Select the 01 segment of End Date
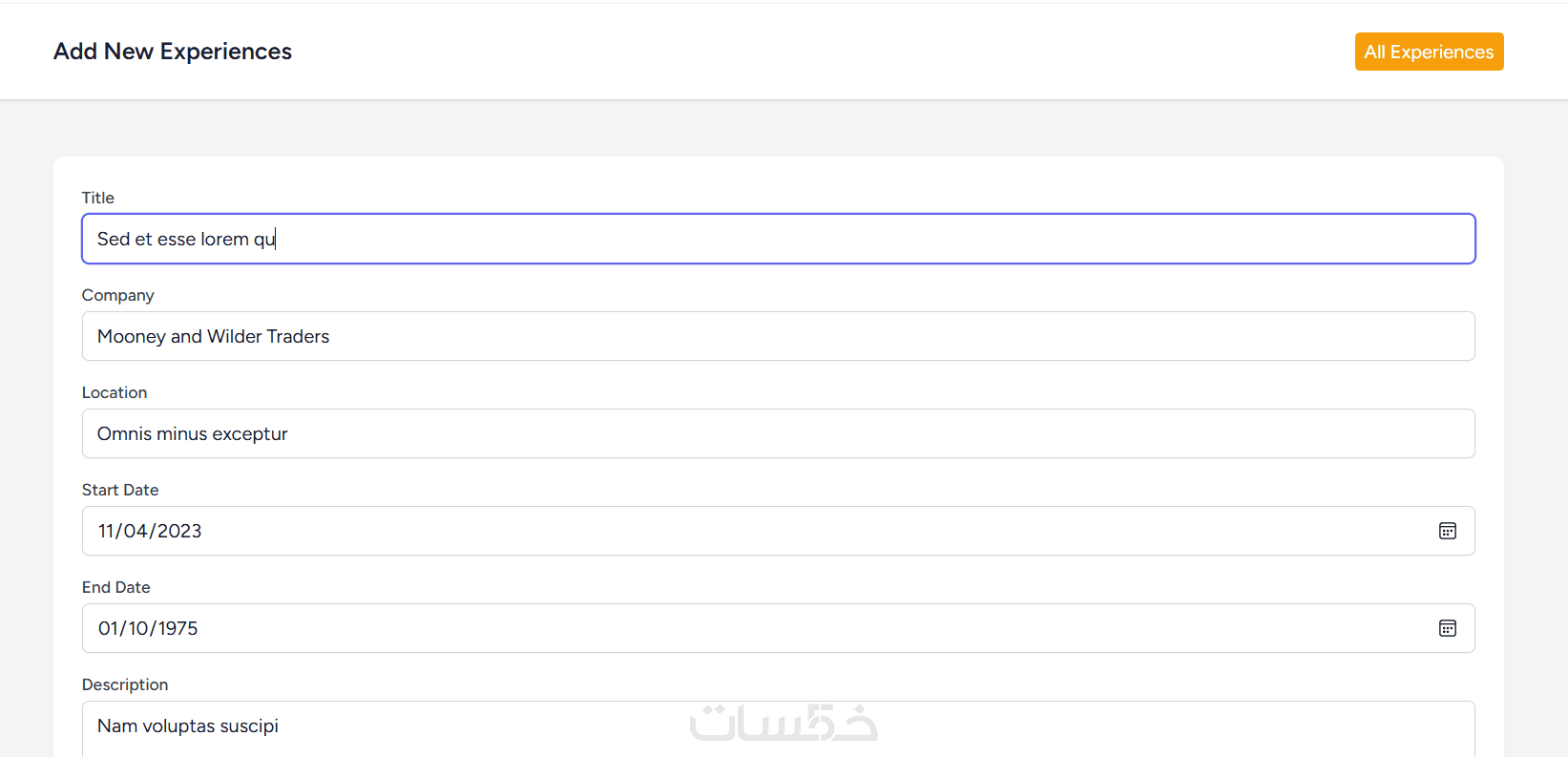 pos(108,628)
